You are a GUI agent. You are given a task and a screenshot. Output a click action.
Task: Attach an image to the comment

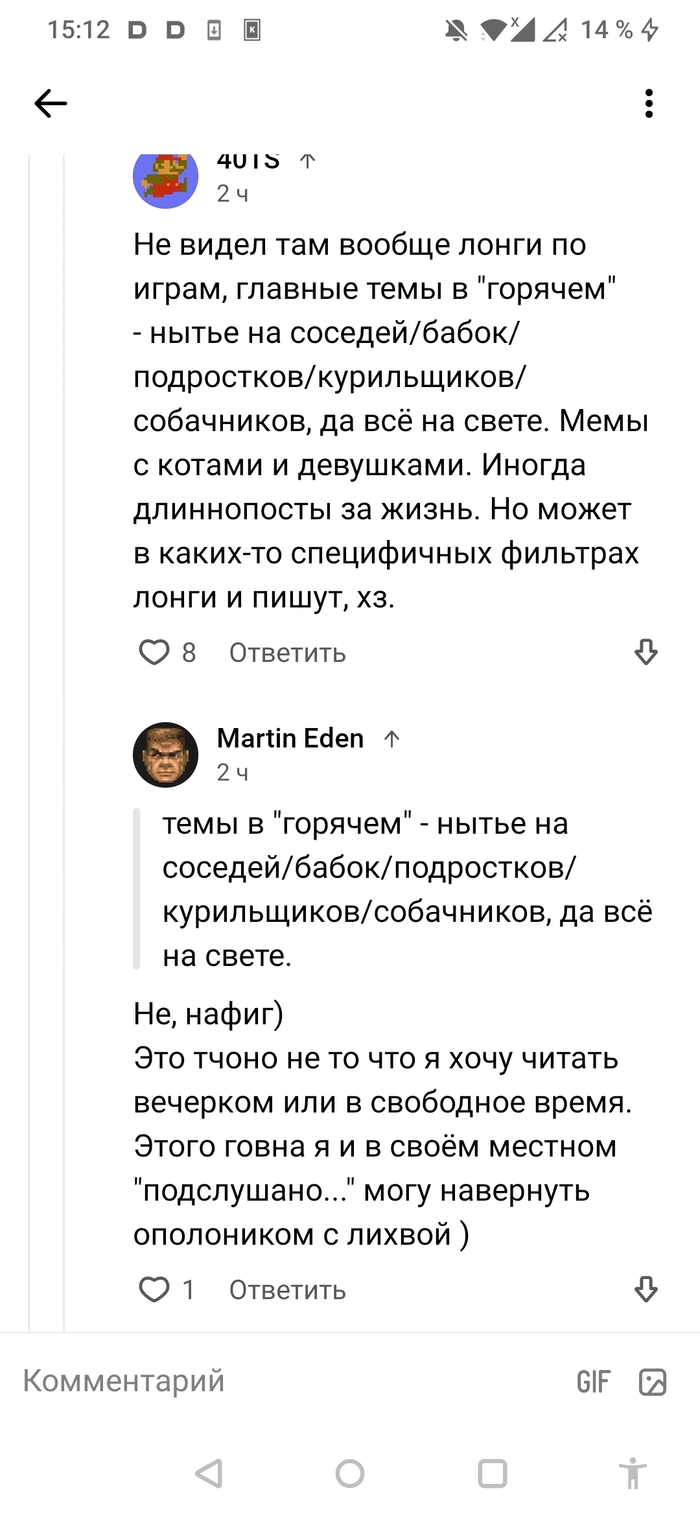pyautogui.click(x=652, y=1382)
